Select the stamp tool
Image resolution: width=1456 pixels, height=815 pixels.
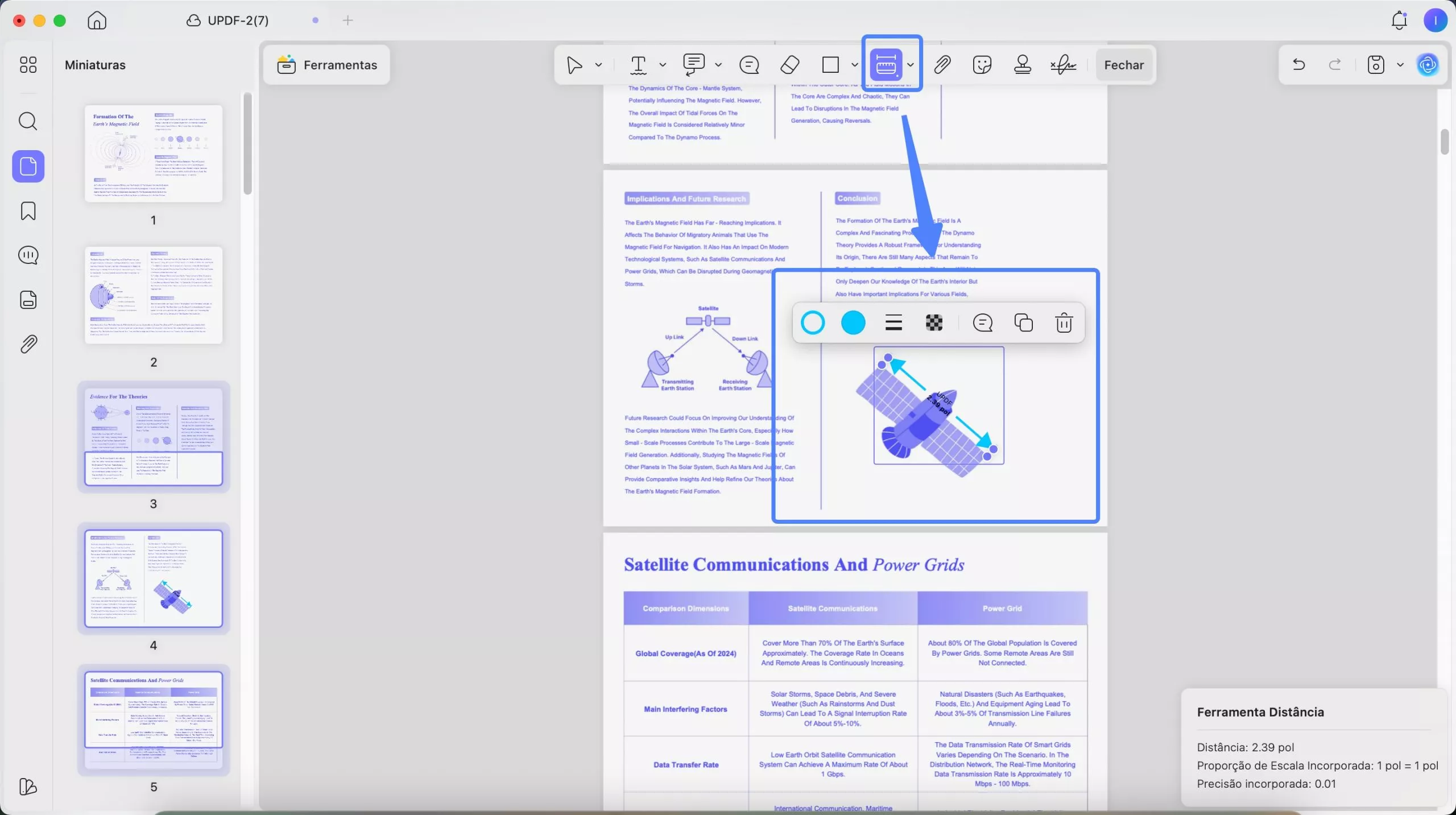(x=1022, y=65)
